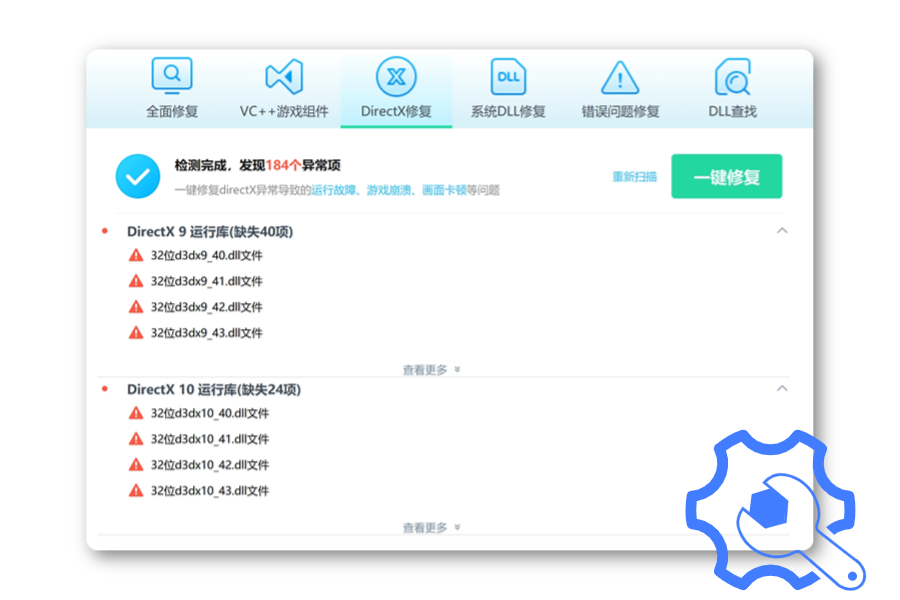Click the DirectX repair X icon

click(x=396, y=76)
